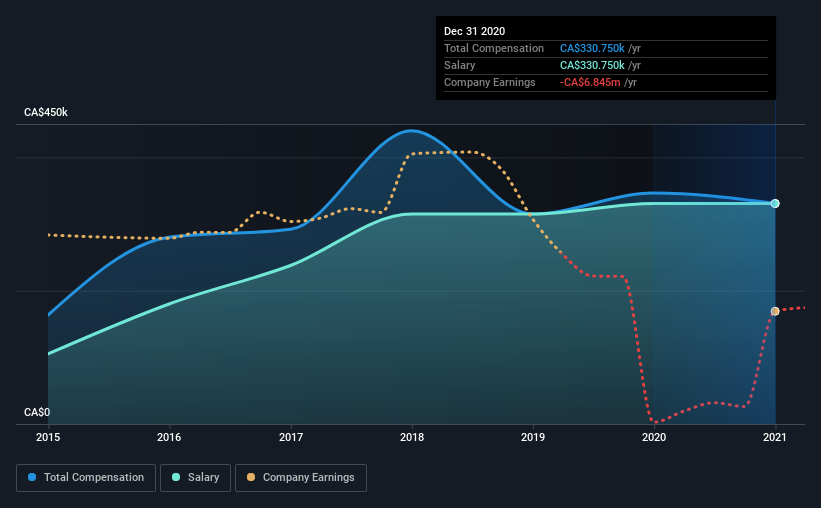The width and height of the screenshot is (821, 508).
Task: Click the Total Compensation CA$330.750k tooltip value
Action: tap(592, 48)
